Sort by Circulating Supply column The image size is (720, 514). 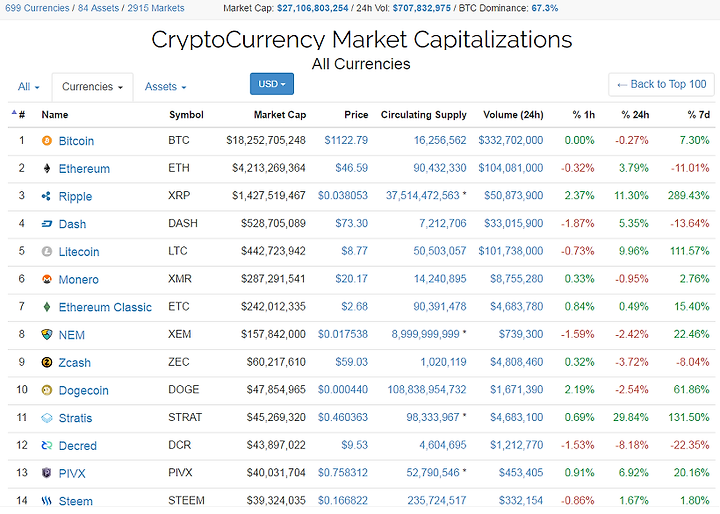pos(423,114)
